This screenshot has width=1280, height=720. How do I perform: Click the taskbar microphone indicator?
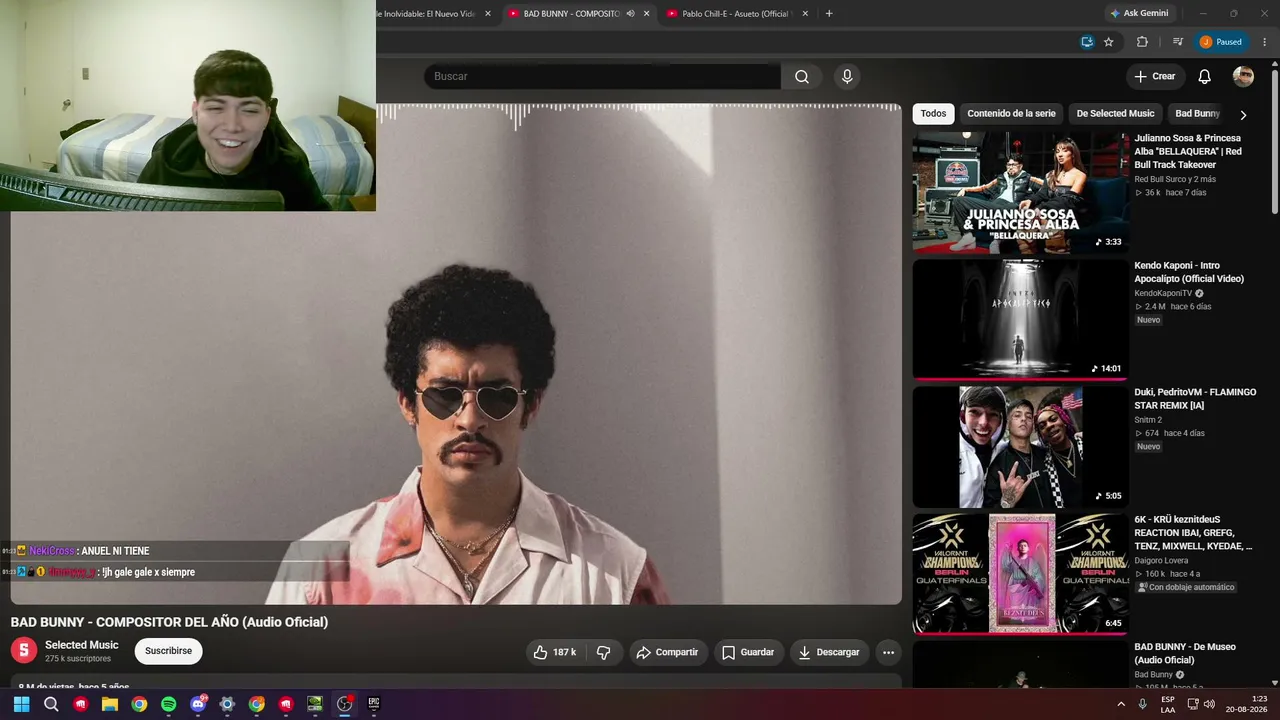[x=1142, y=704]
